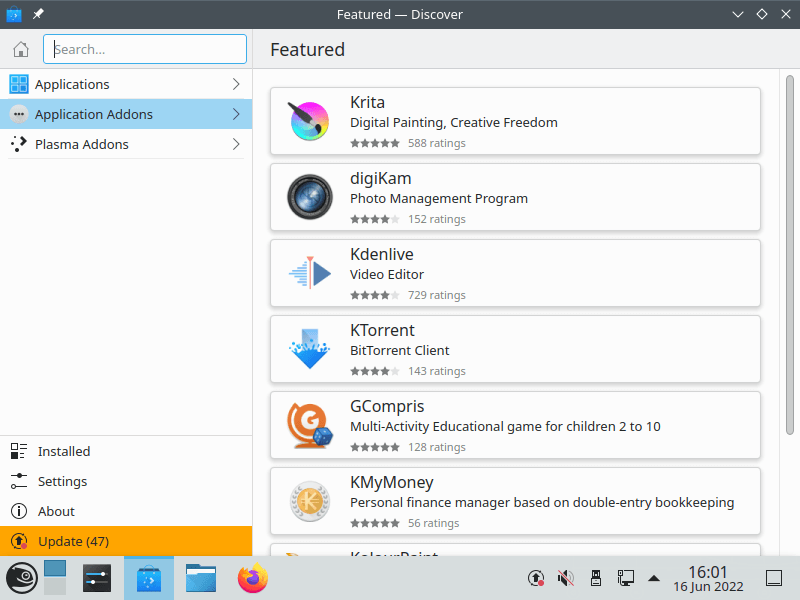Click the Home icon in sidebar
The image size is (800, 600).
coord(21,49)
